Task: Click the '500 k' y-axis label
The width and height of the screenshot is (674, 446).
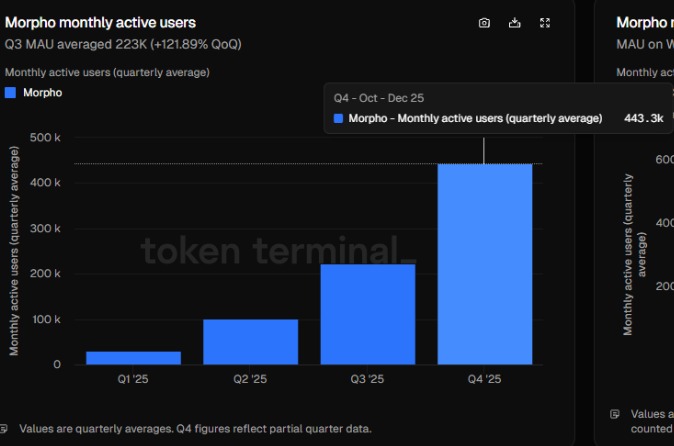Action: coord(45,137)
